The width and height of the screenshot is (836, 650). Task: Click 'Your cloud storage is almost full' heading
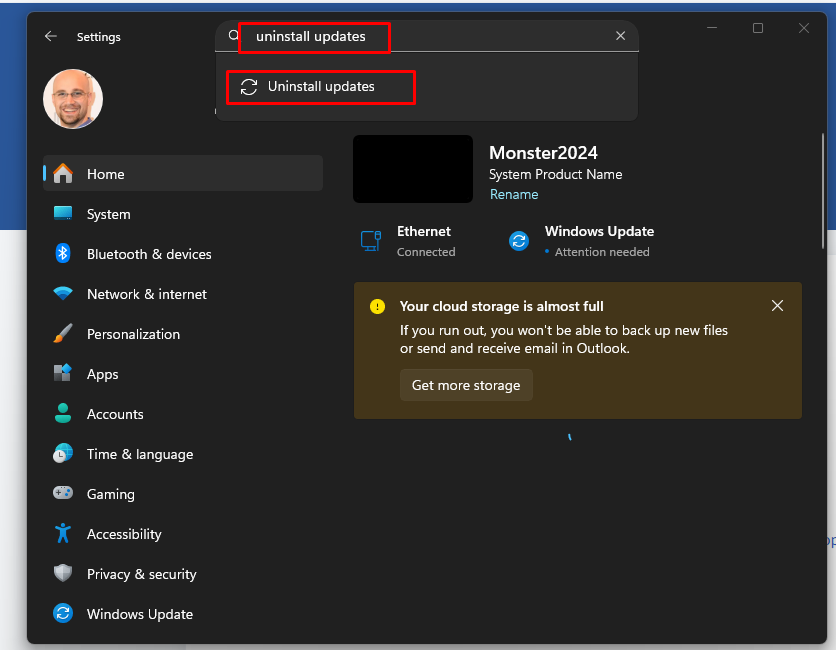[x=501, y=307]
